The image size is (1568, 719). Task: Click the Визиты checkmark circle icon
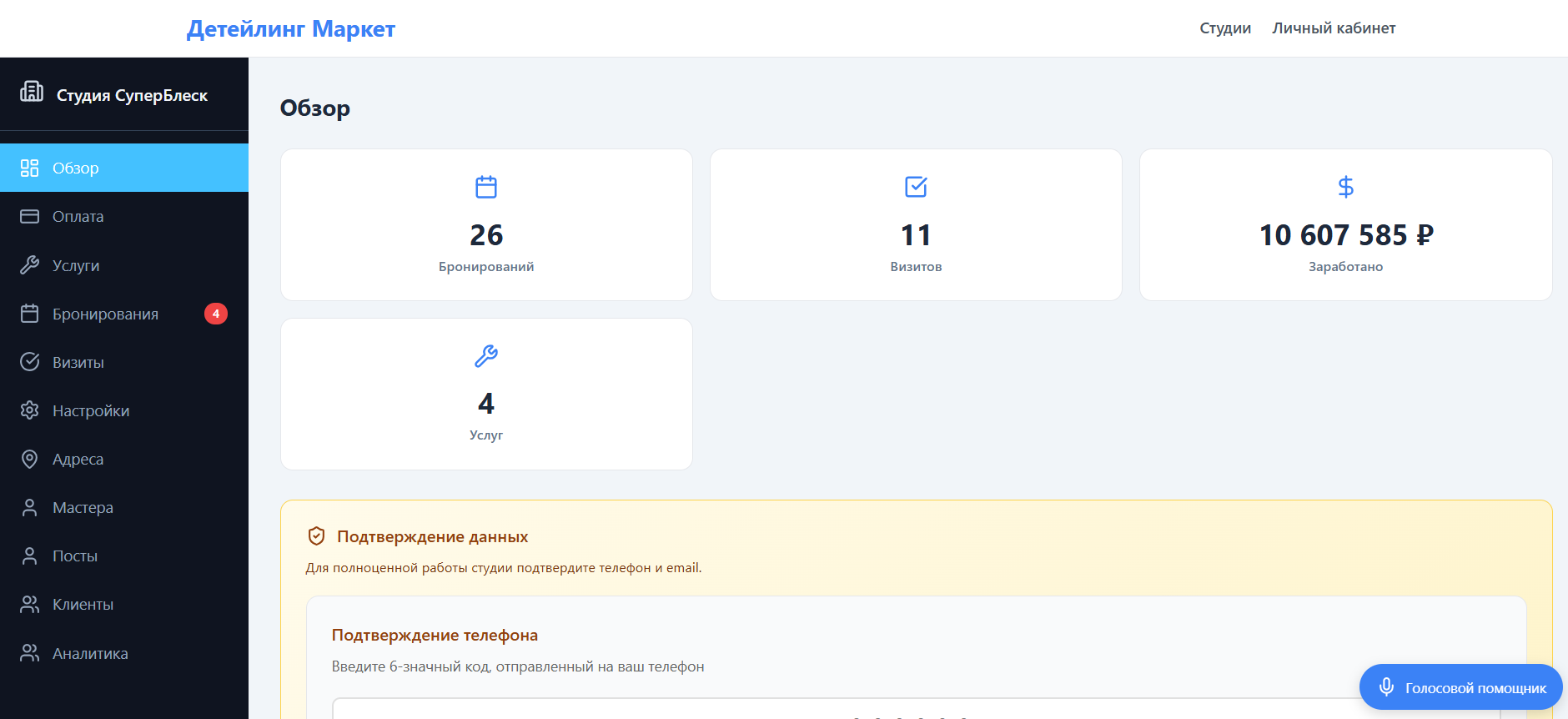30,362
